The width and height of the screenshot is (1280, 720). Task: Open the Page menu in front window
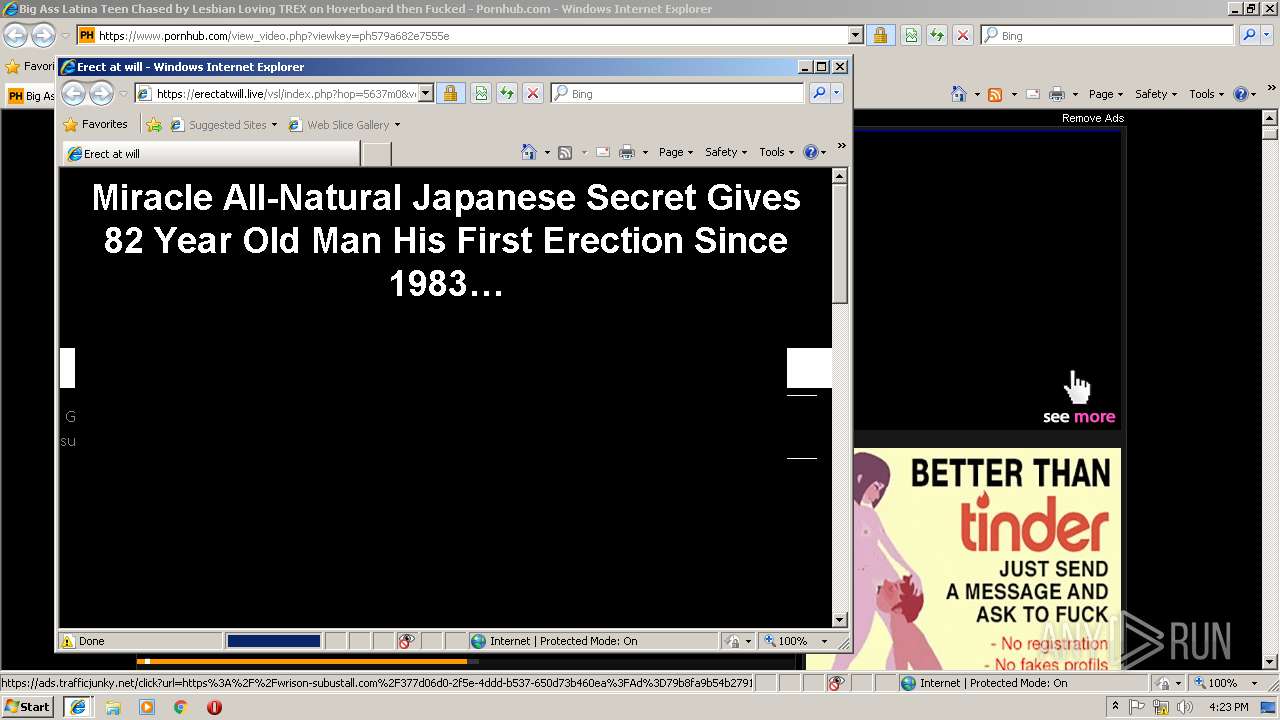(x=676, y=152)
